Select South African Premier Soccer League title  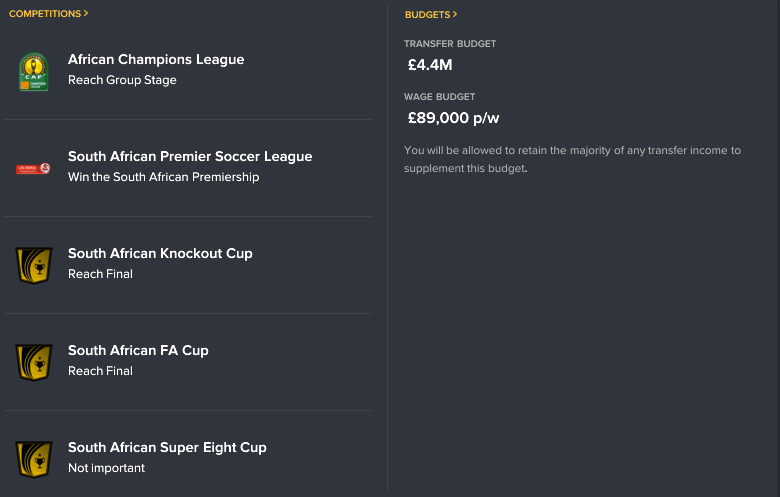pyautogui.click(x=190, y=156)
